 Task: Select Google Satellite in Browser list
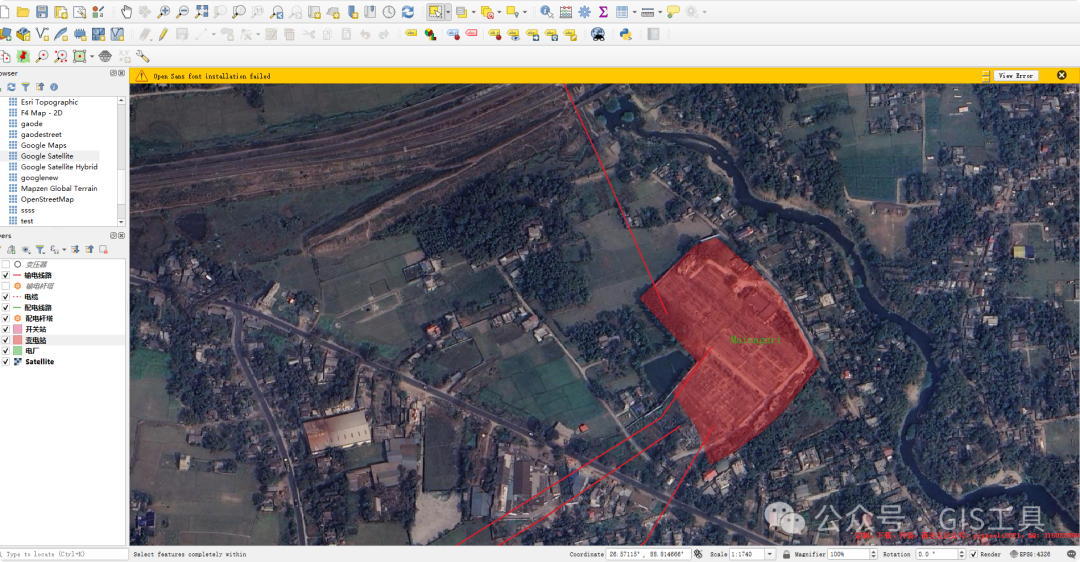[47, 156]
